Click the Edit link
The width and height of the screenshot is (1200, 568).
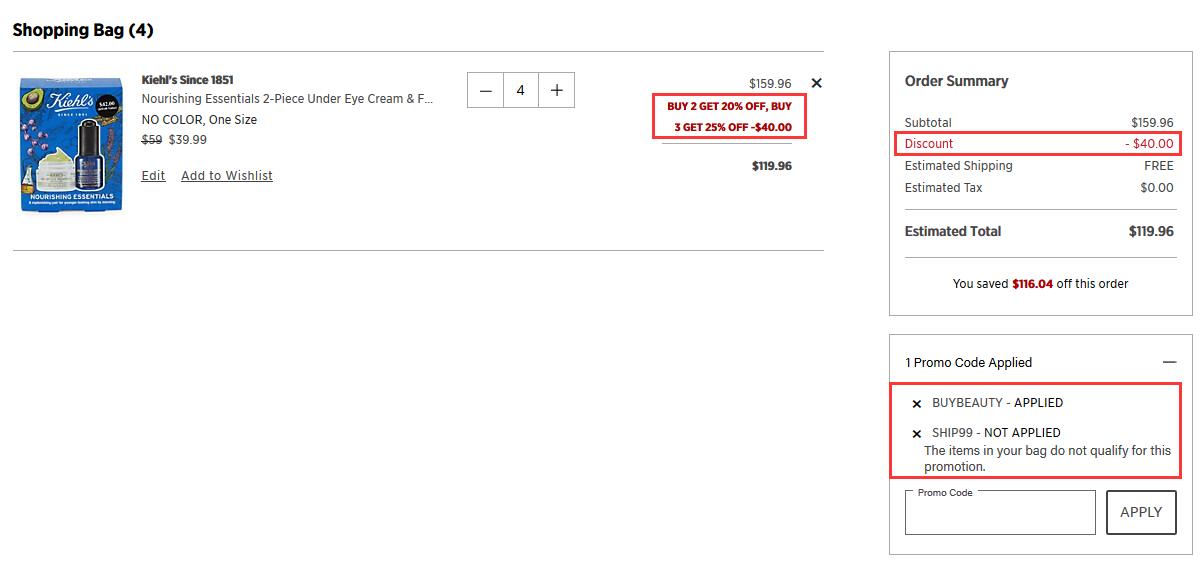pyautogui.click(x=153, y=176)
